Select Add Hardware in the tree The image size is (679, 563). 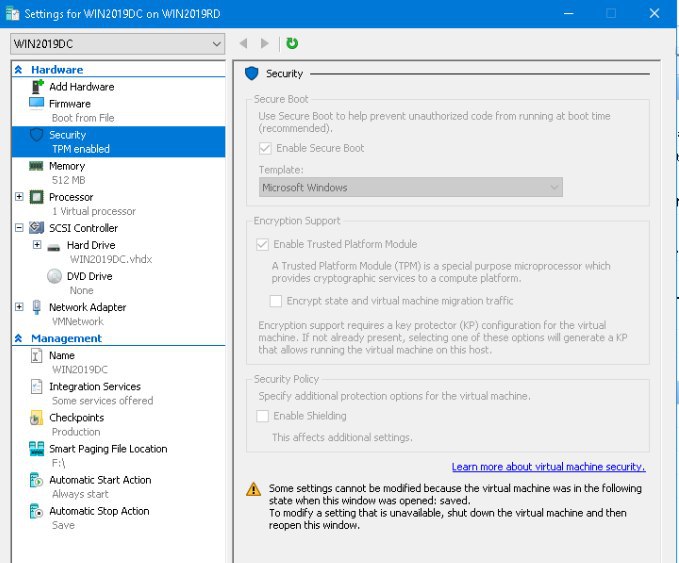[x=82, y=87]
